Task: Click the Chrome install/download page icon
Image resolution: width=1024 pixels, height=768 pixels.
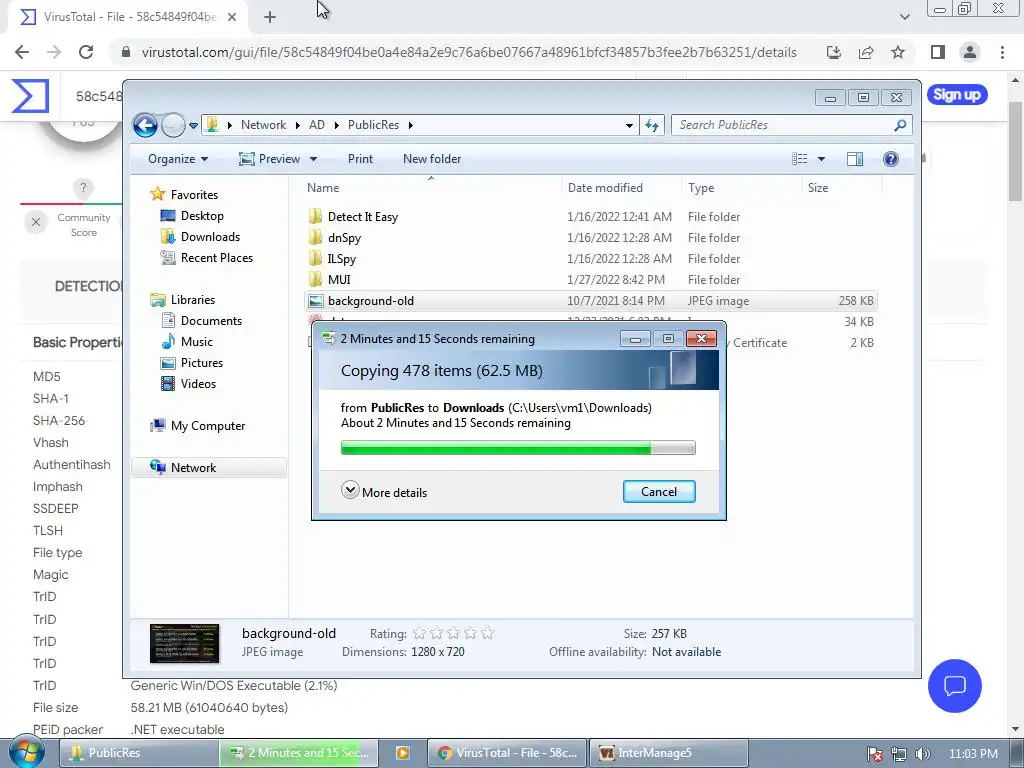Action: pyautogui.click(x=834, y=52)
